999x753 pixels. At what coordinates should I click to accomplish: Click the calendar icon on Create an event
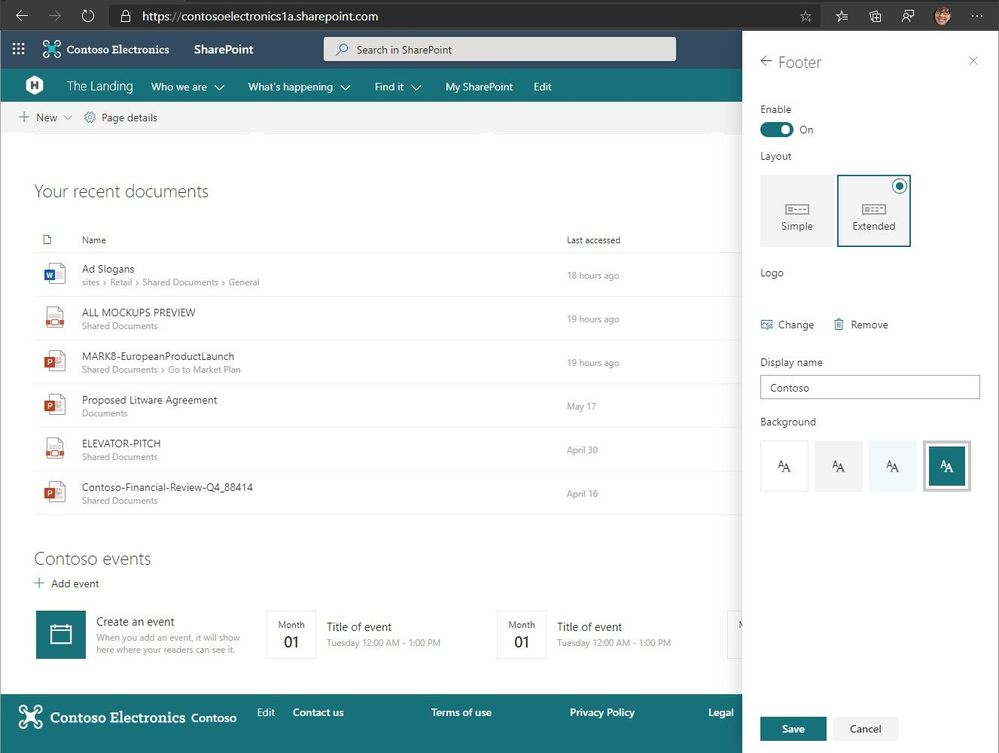(61, 635)
